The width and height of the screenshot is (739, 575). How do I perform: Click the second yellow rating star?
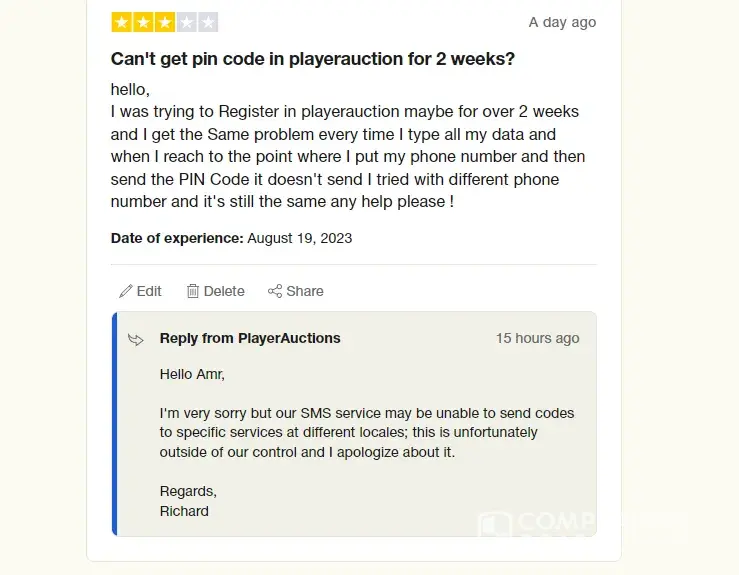[x=143, y=22]
